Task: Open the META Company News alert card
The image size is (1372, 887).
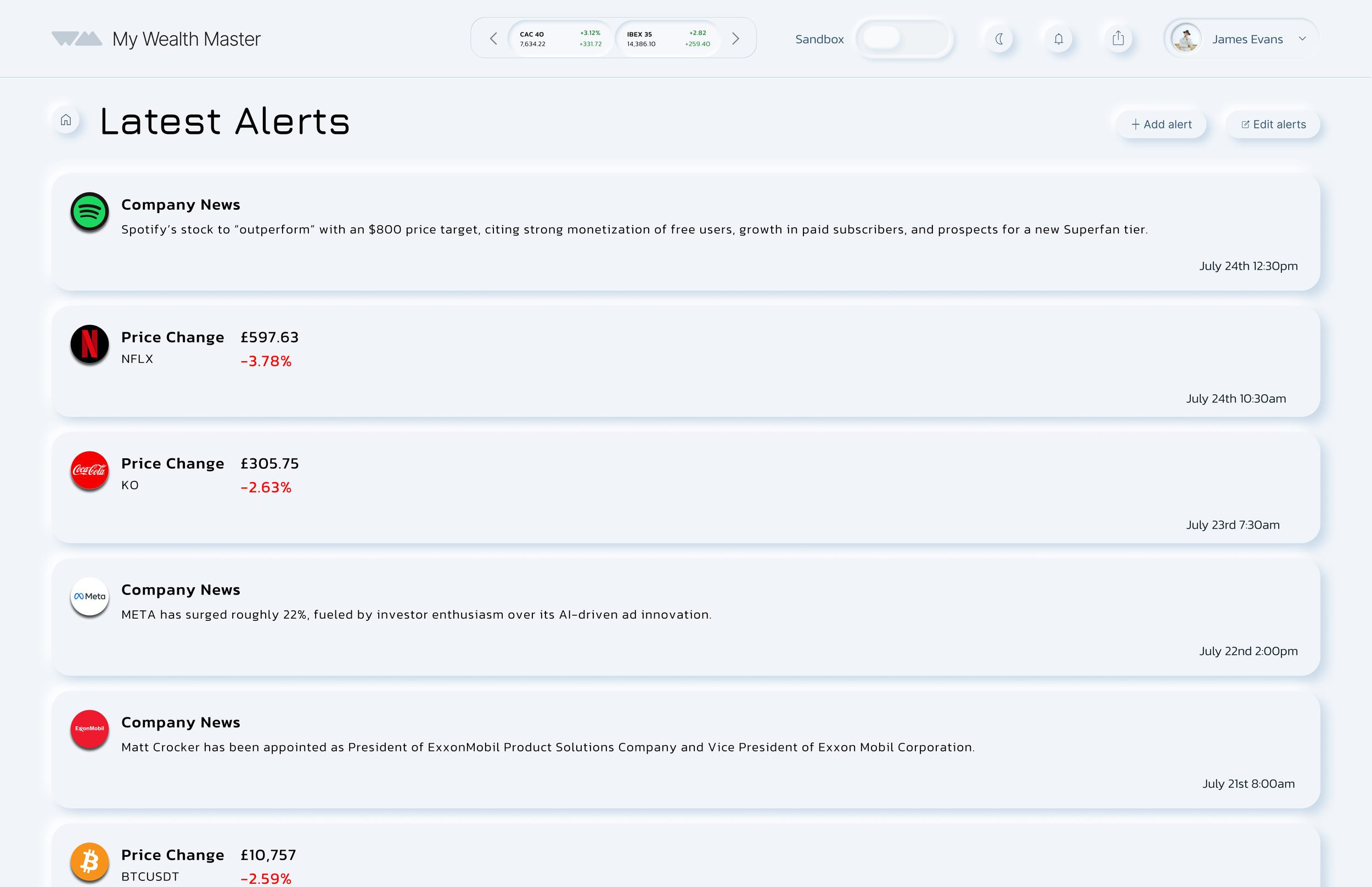Action: click(685, 616)
